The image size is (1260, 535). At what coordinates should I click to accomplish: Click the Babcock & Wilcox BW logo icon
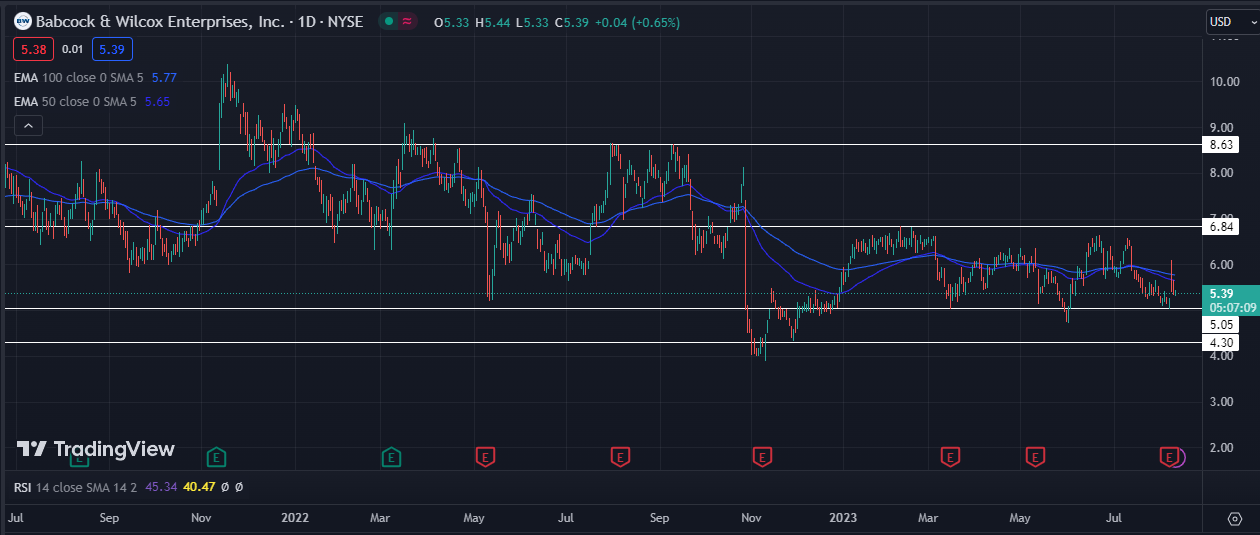(21, 21)
